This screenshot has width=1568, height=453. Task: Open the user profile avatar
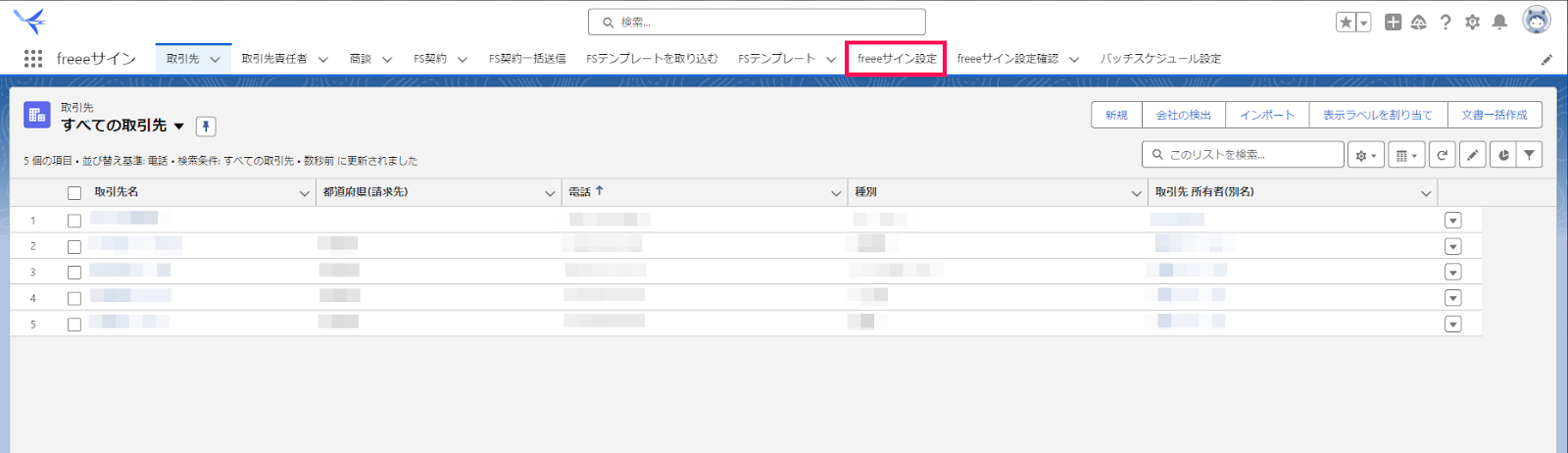1537,20
